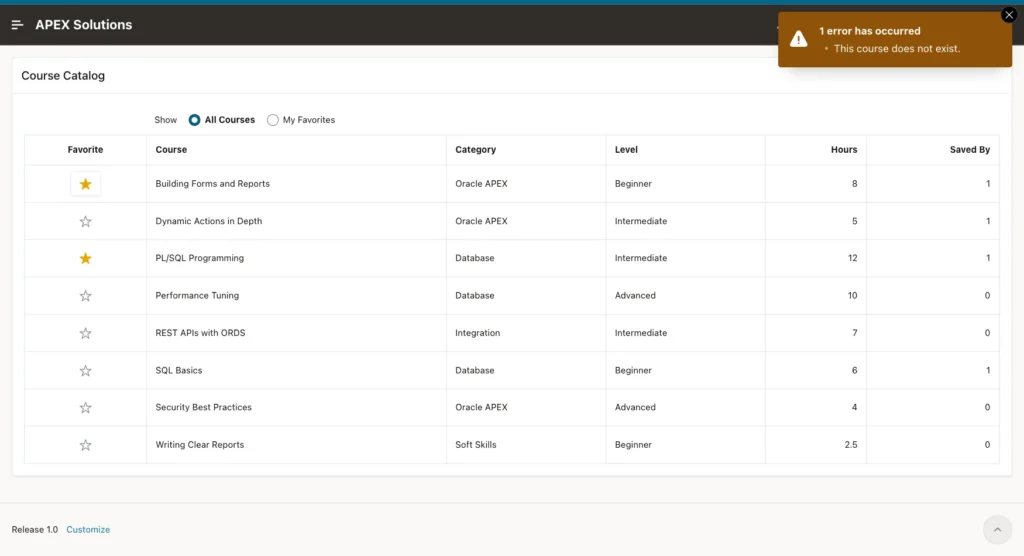This screenshot has width=1024, height=556.
Task: Click REST APIs with ORDS course name
Action: tap(200, 333)
